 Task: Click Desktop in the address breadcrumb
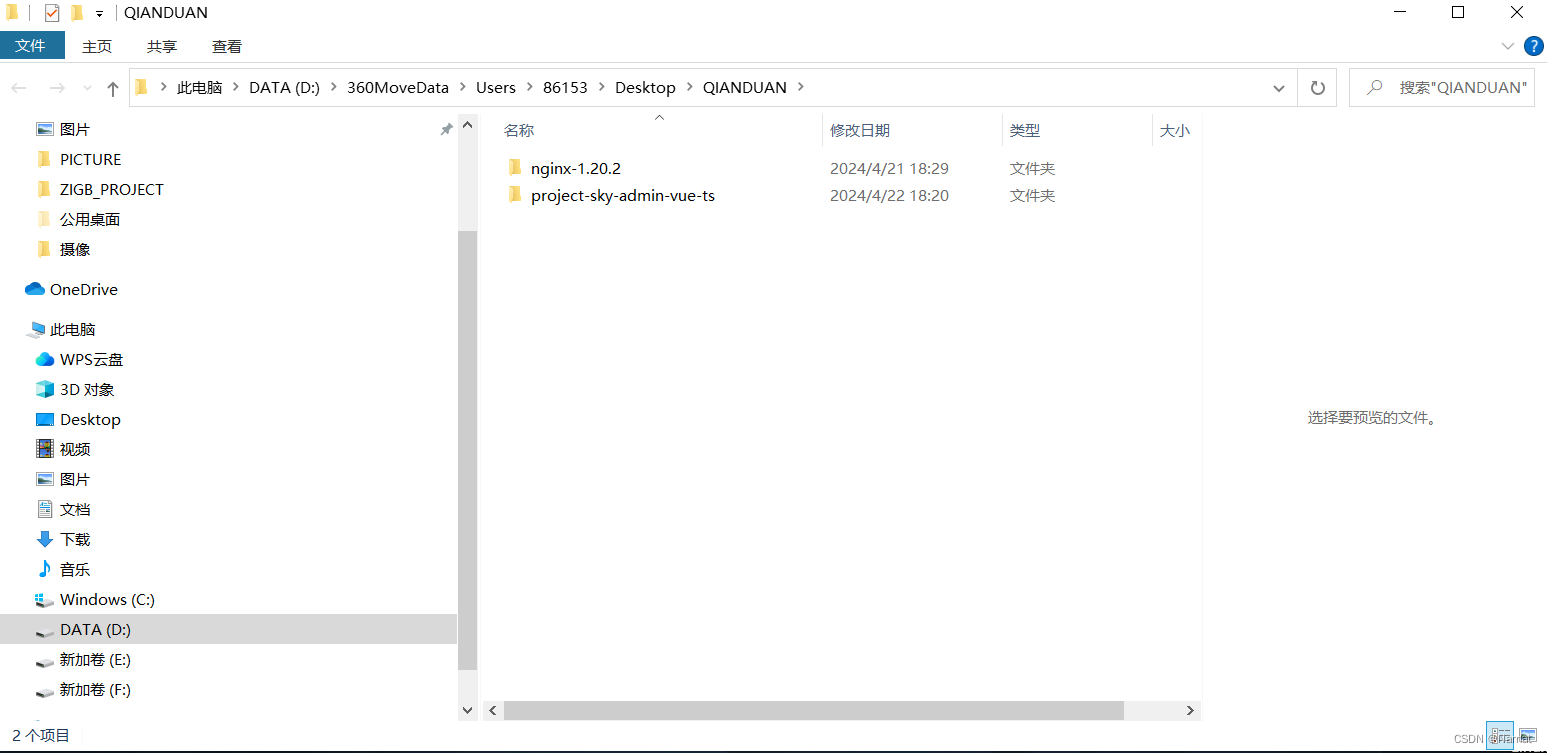tap(645, 88)
